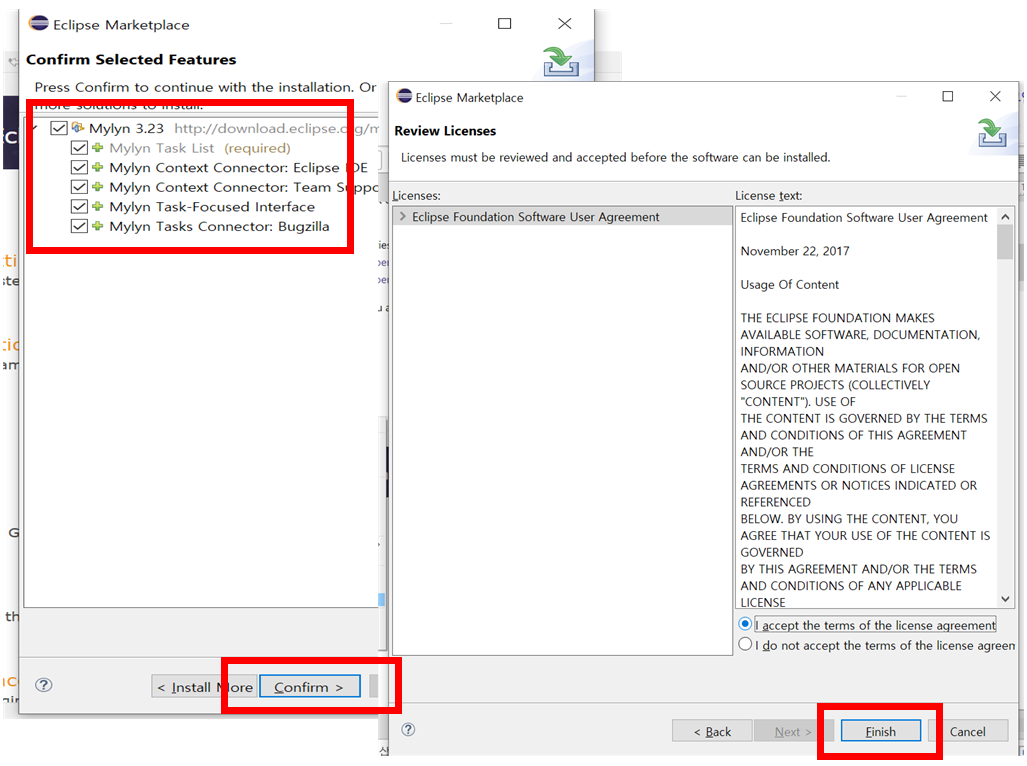
Task: Click the install icon in Confirm Features header
Action: tap(561, 62)
